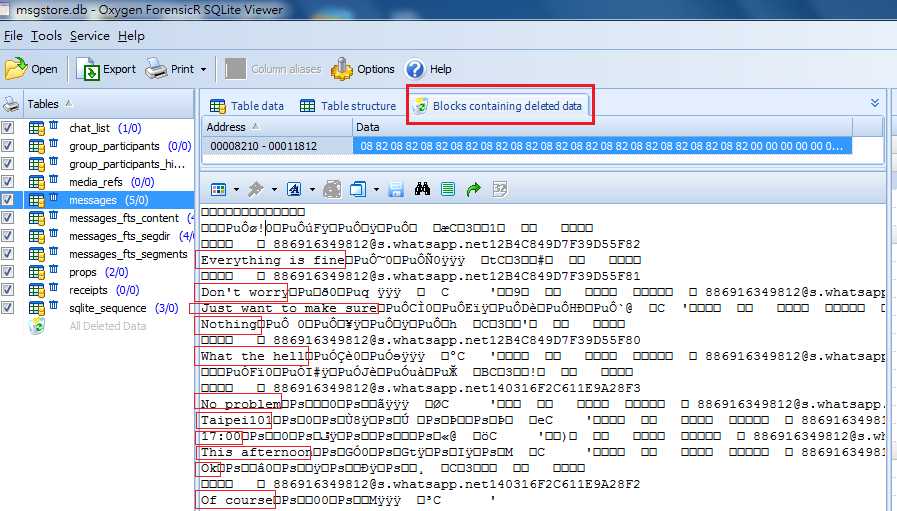Open the Tools menu
The height and width of the screenshot is (511, 897).
(x=46, y=36)
